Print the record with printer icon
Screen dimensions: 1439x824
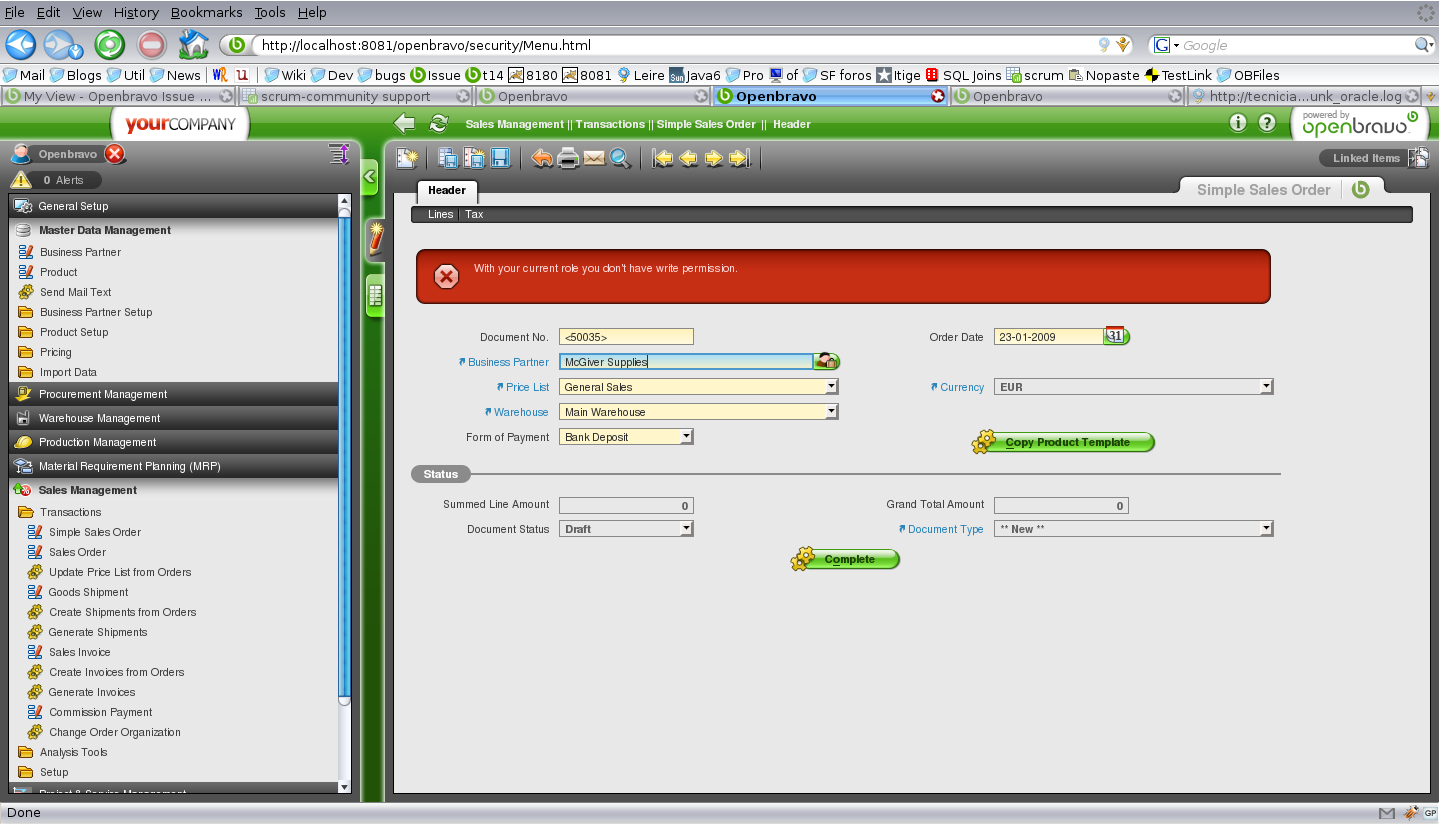pos(568,158)
